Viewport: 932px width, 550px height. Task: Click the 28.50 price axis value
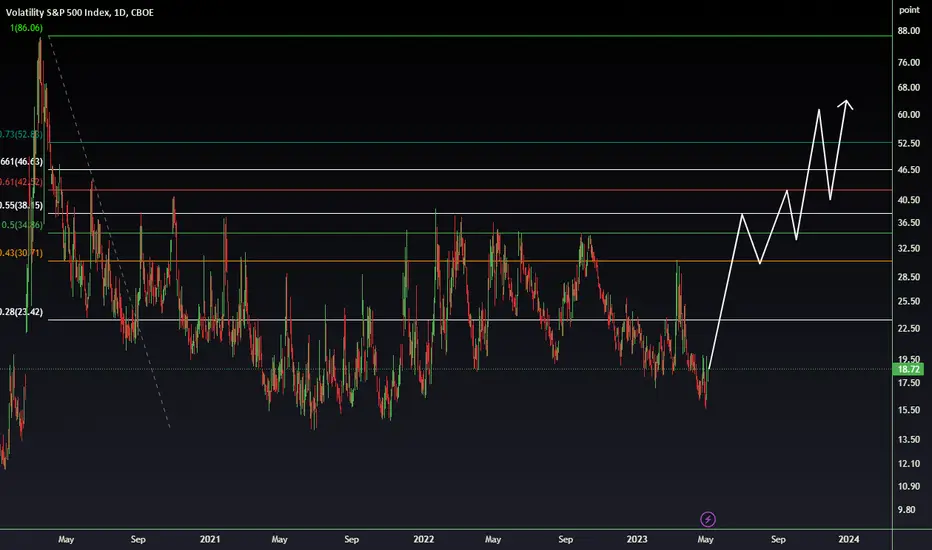tap(908, 277)
